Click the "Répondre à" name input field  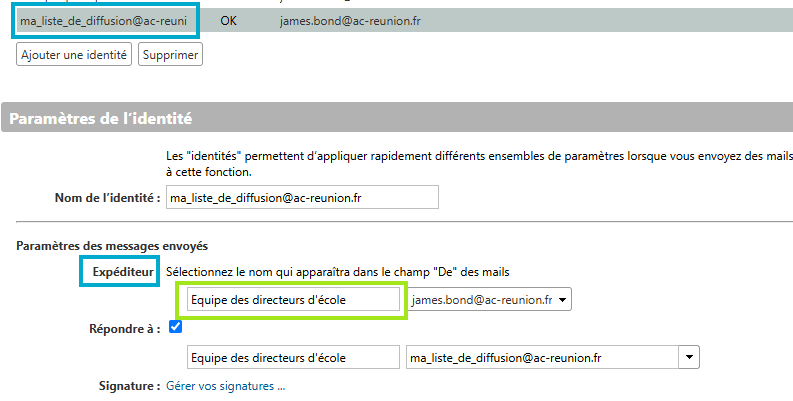(293, 357)
